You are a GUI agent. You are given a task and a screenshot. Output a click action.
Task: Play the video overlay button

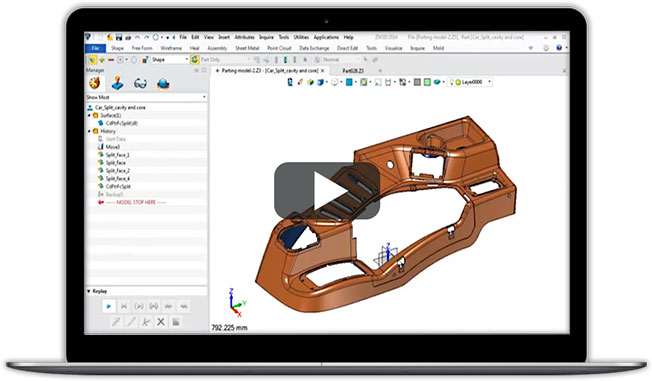327,191
